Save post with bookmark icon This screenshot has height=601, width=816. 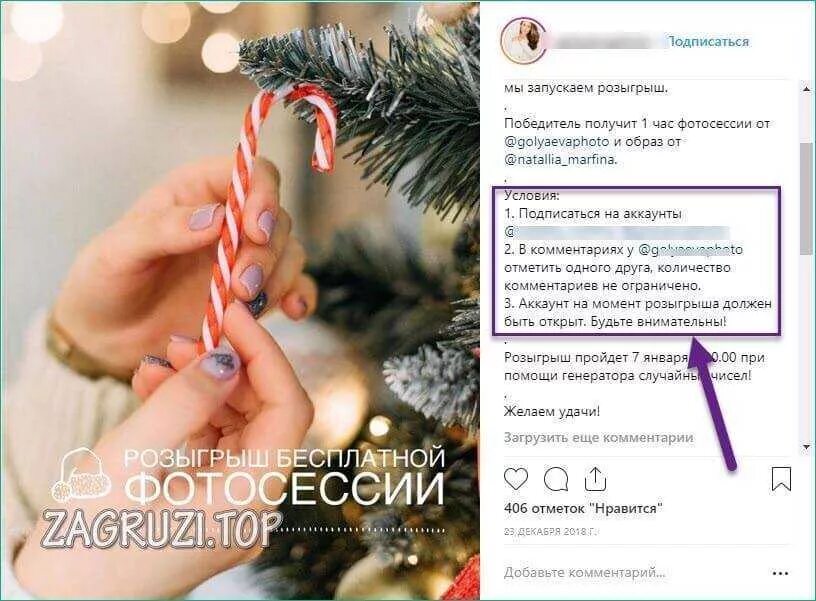click(x=781, y=479)
